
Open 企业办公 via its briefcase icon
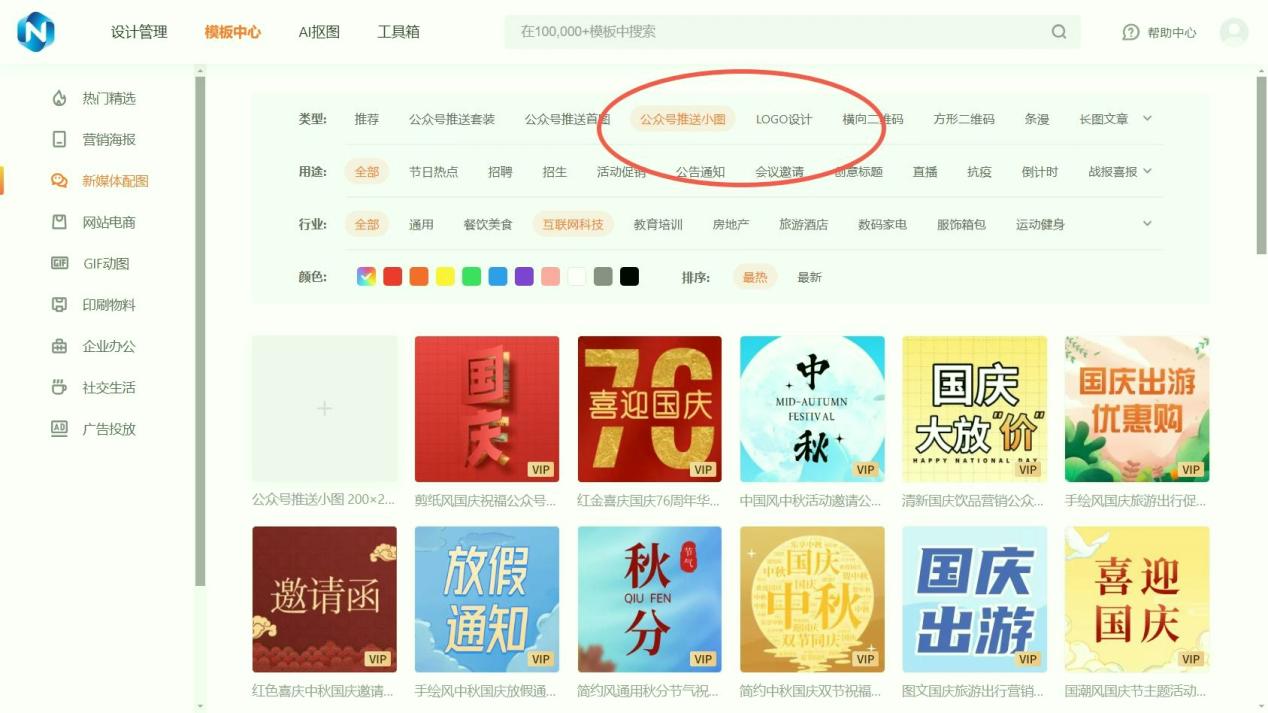(59, 346)
